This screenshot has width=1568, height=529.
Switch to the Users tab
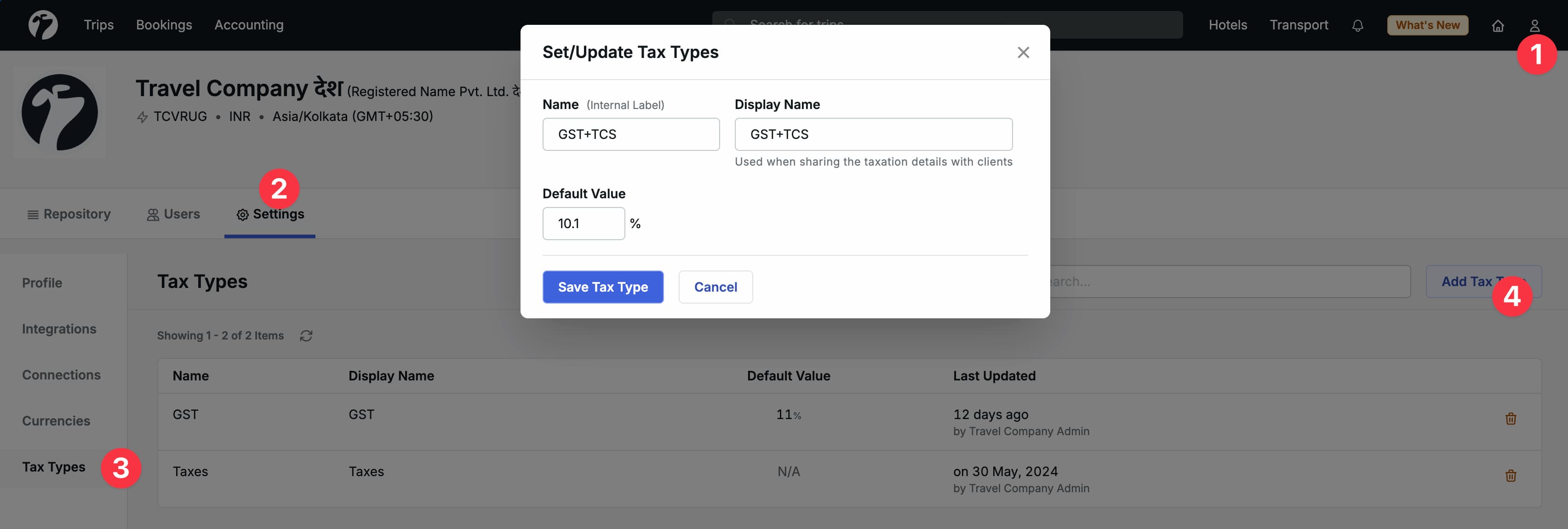[x=173, y=213]
